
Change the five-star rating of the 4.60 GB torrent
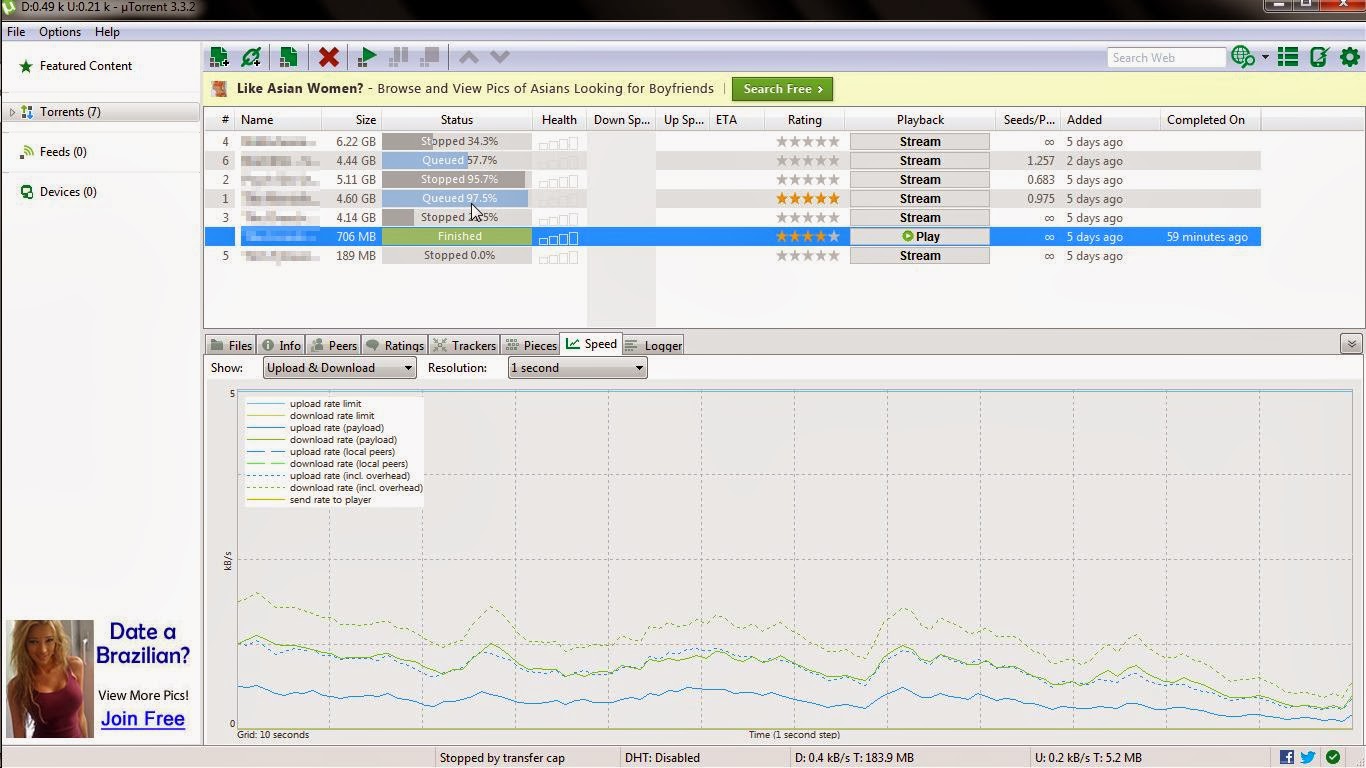pos(808,199)
